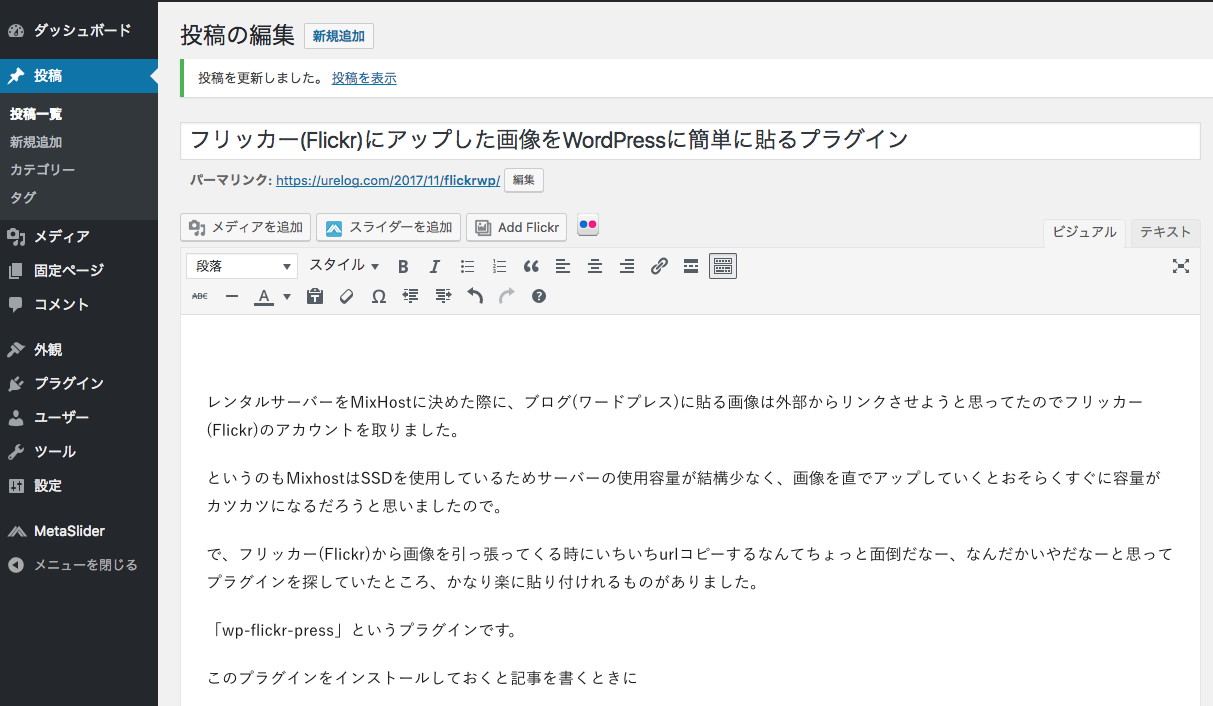Focus the post title input field

690,140
